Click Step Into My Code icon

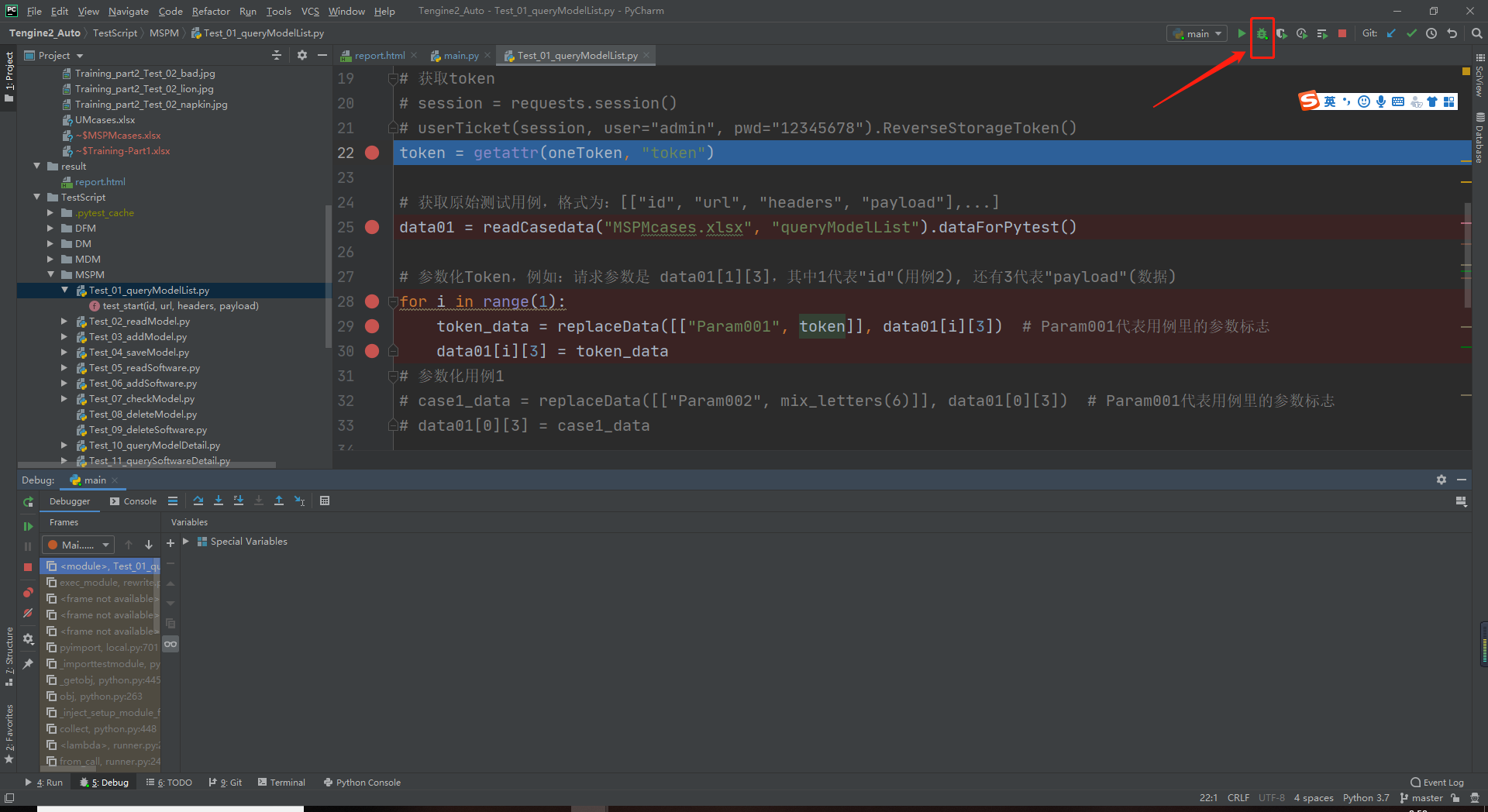(239, 501)
